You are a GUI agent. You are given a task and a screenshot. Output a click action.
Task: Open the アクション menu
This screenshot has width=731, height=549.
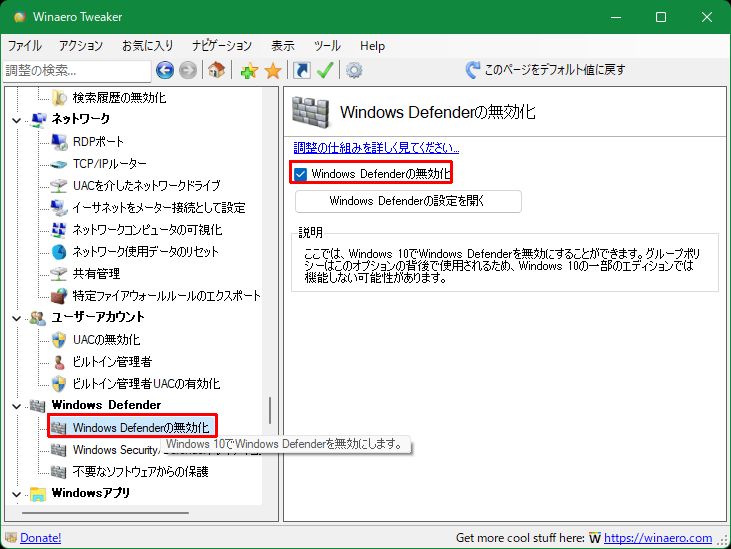click(x=81, y=46)
